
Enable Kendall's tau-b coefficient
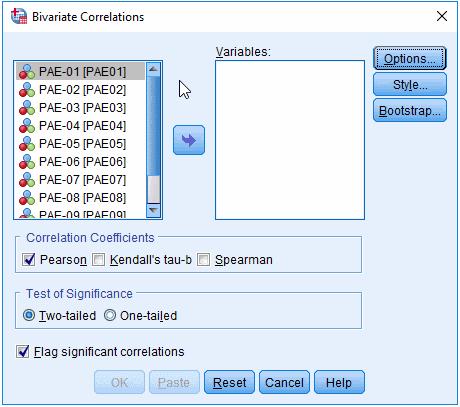coord(98,259)
